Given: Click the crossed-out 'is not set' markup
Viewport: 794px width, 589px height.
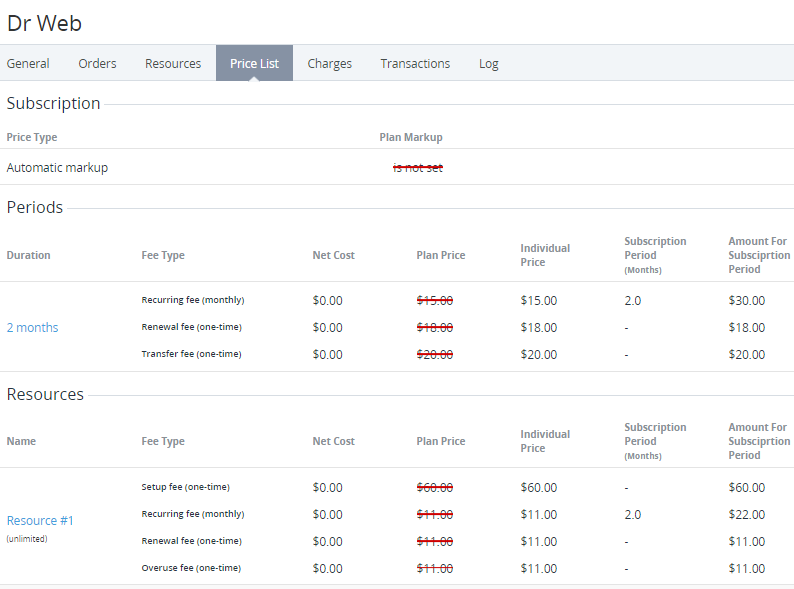Looking at the screenshot, I should (417, 168).
